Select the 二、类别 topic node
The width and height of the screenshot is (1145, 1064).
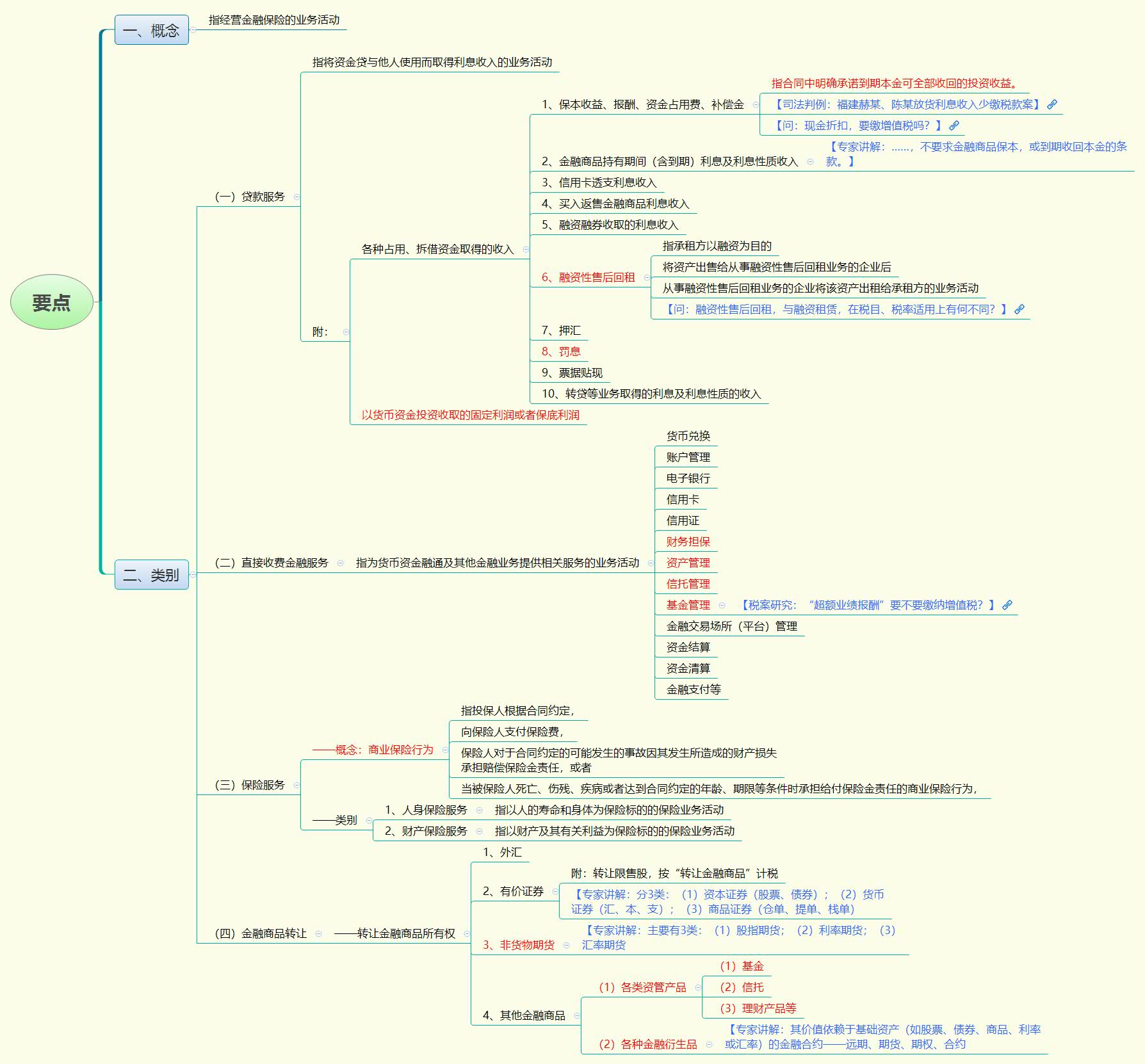coord(151,574)
